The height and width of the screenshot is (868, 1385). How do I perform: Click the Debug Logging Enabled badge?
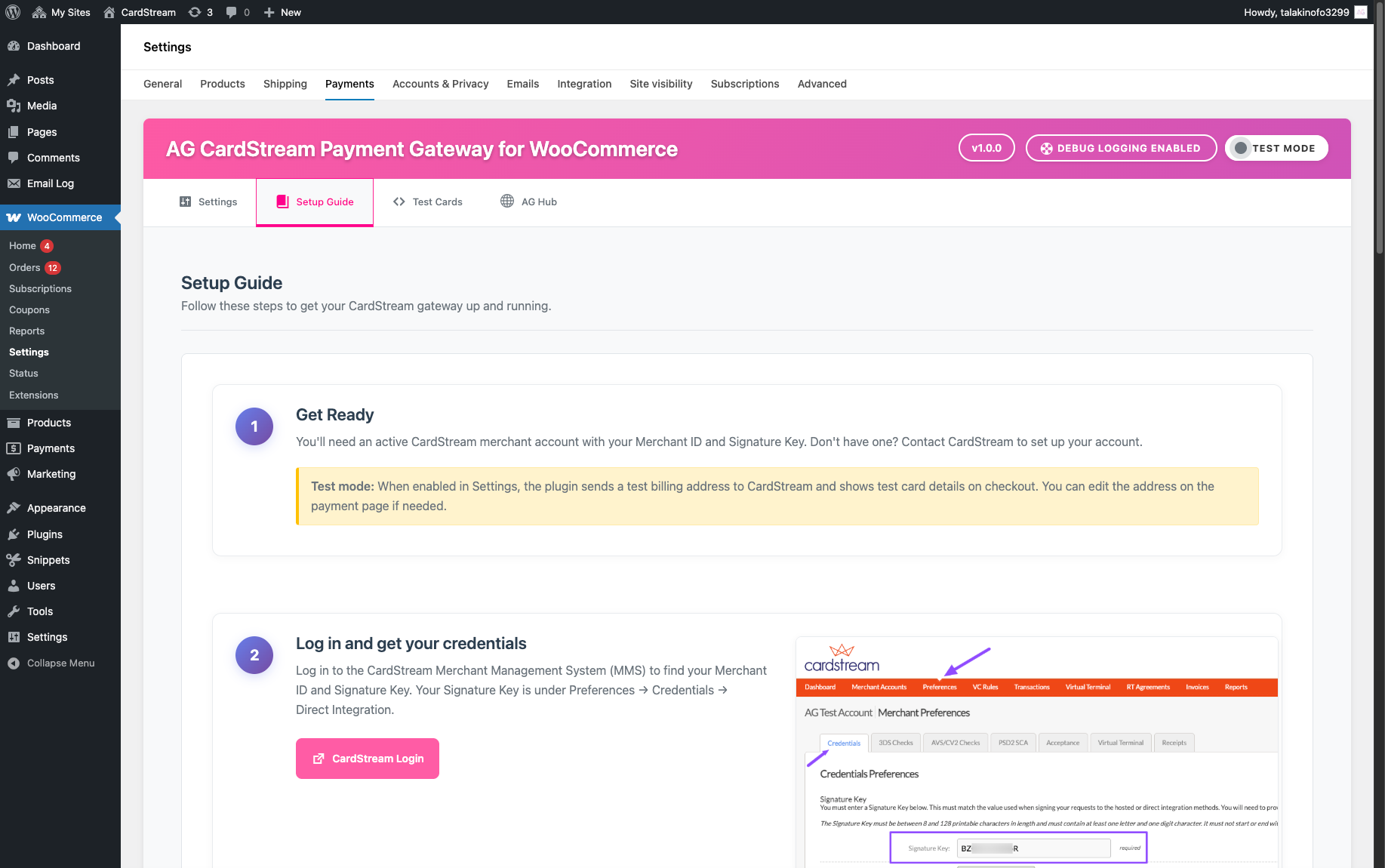(x=1120, y=148)
